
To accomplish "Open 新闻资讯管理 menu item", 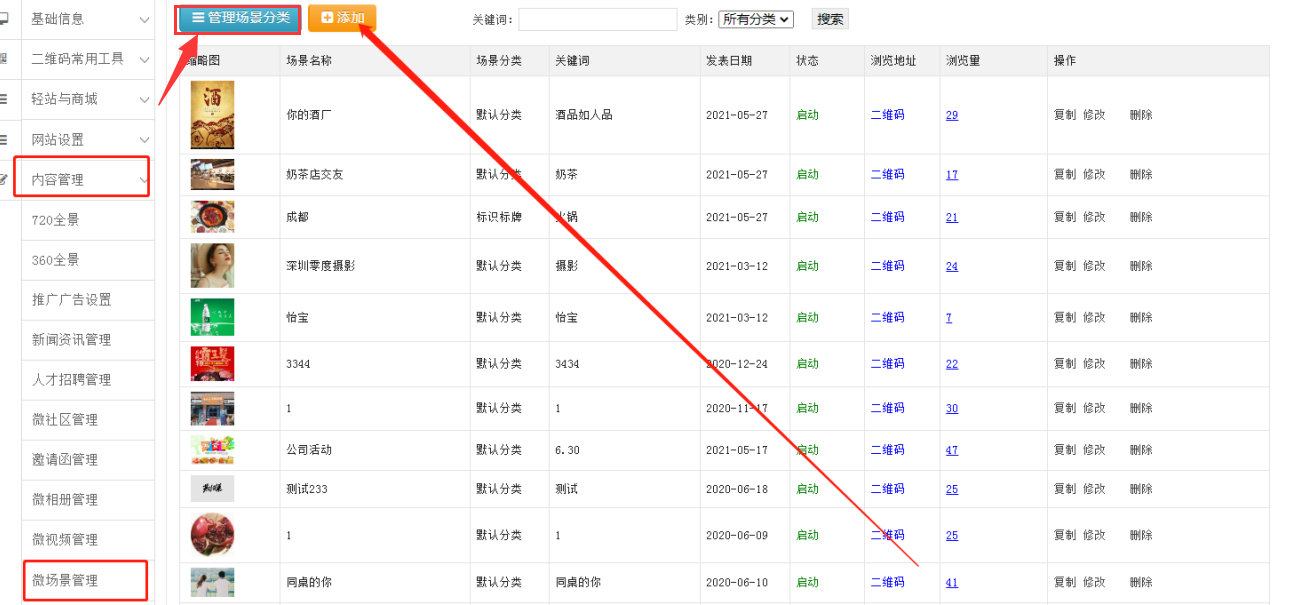I will coord(71,340).
